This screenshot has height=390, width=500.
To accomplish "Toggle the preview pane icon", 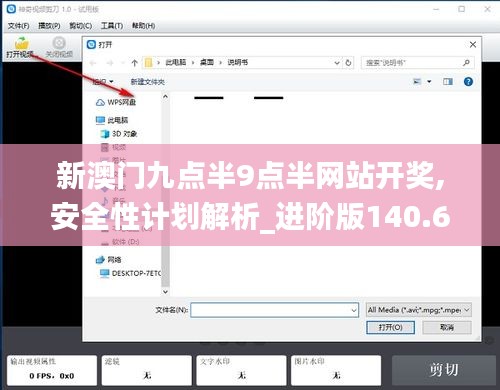I will click(x=448, y=82).
